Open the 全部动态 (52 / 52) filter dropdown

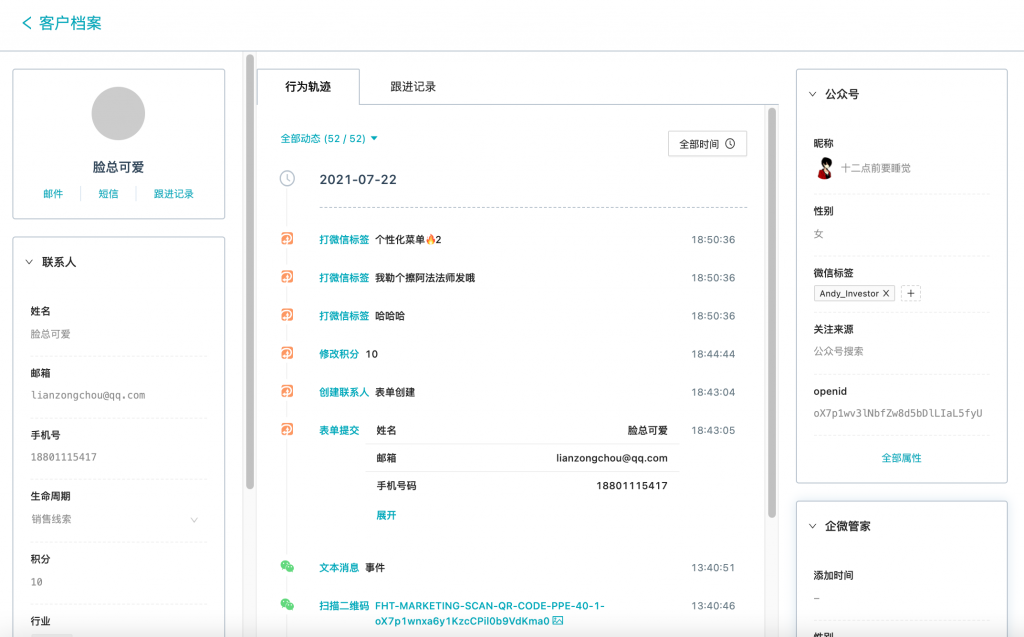pos(329,139)
